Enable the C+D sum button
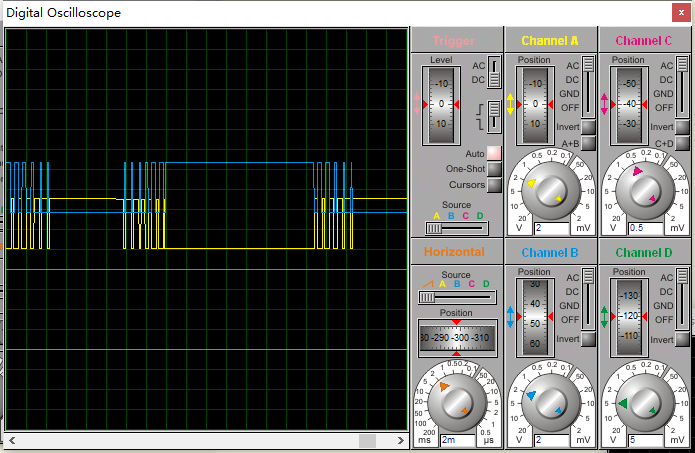 coord(682,143)
